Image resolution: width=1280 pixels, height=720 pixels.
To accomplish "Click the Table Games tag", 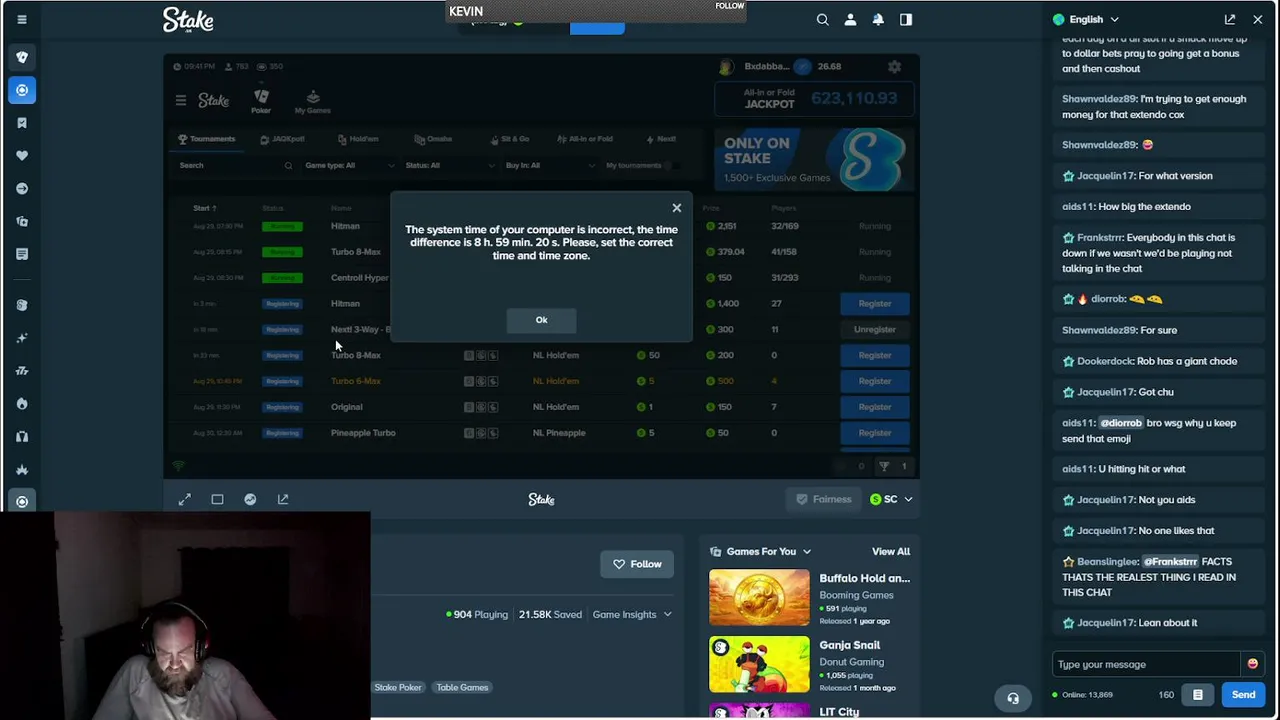I will pyautogui.click(x=462, y=688).
